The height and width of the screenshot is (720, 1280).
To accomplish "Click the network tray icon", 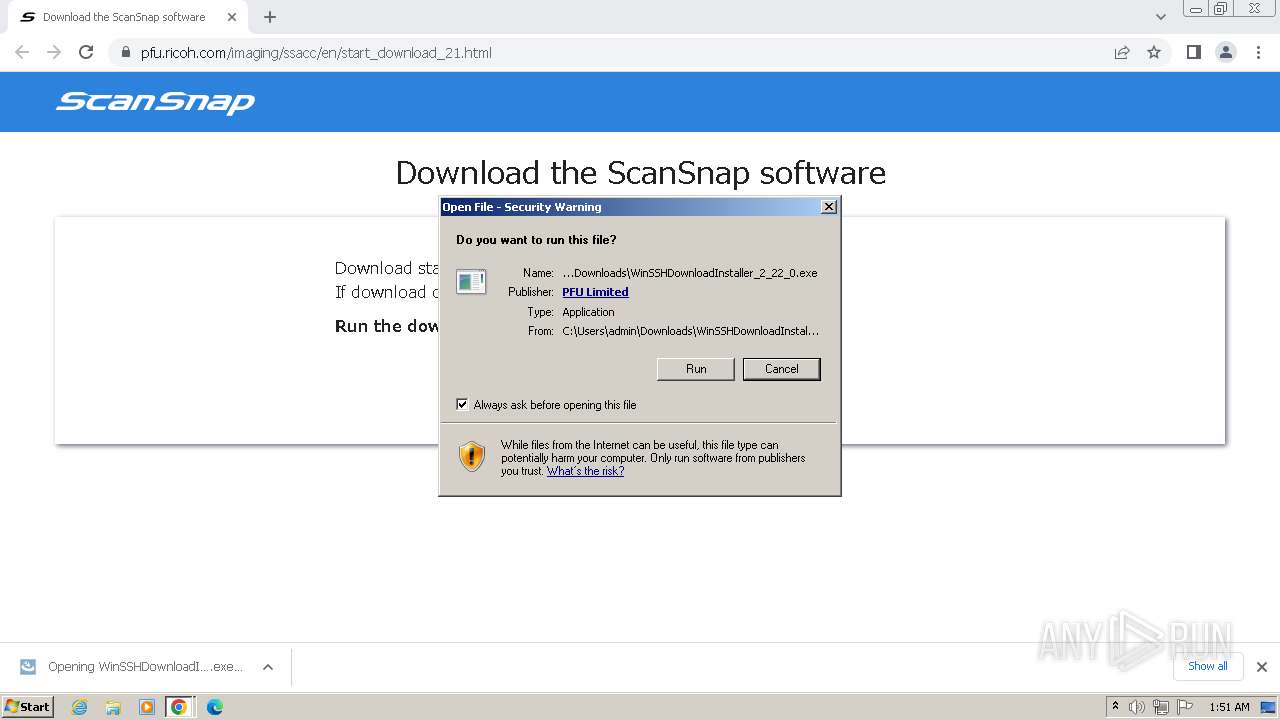I will pos(1160,707).
